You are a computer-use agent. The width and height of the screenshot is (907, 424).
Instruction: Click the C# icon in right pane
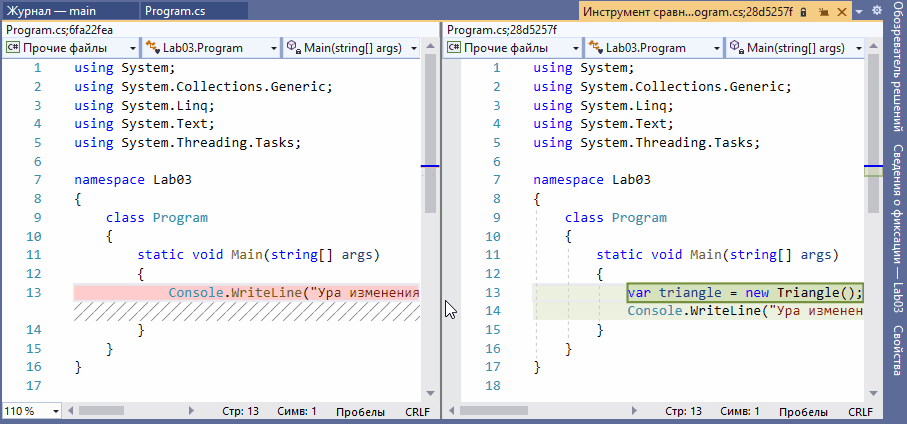click(x=455, y=48)
